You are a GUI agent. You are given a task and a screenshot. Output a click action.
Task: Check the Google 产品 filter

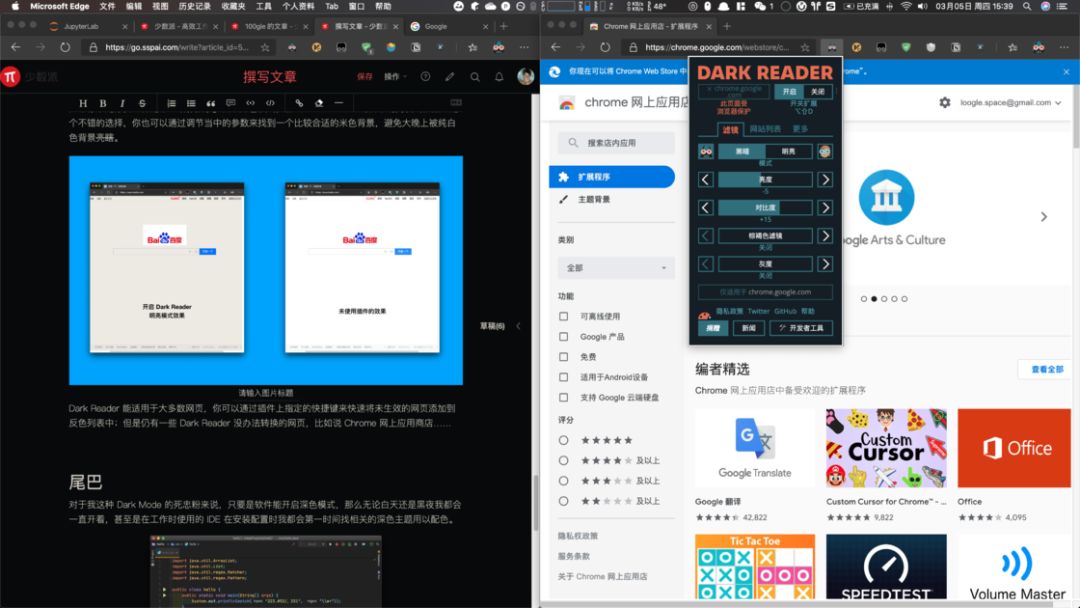tap(563, 337)
